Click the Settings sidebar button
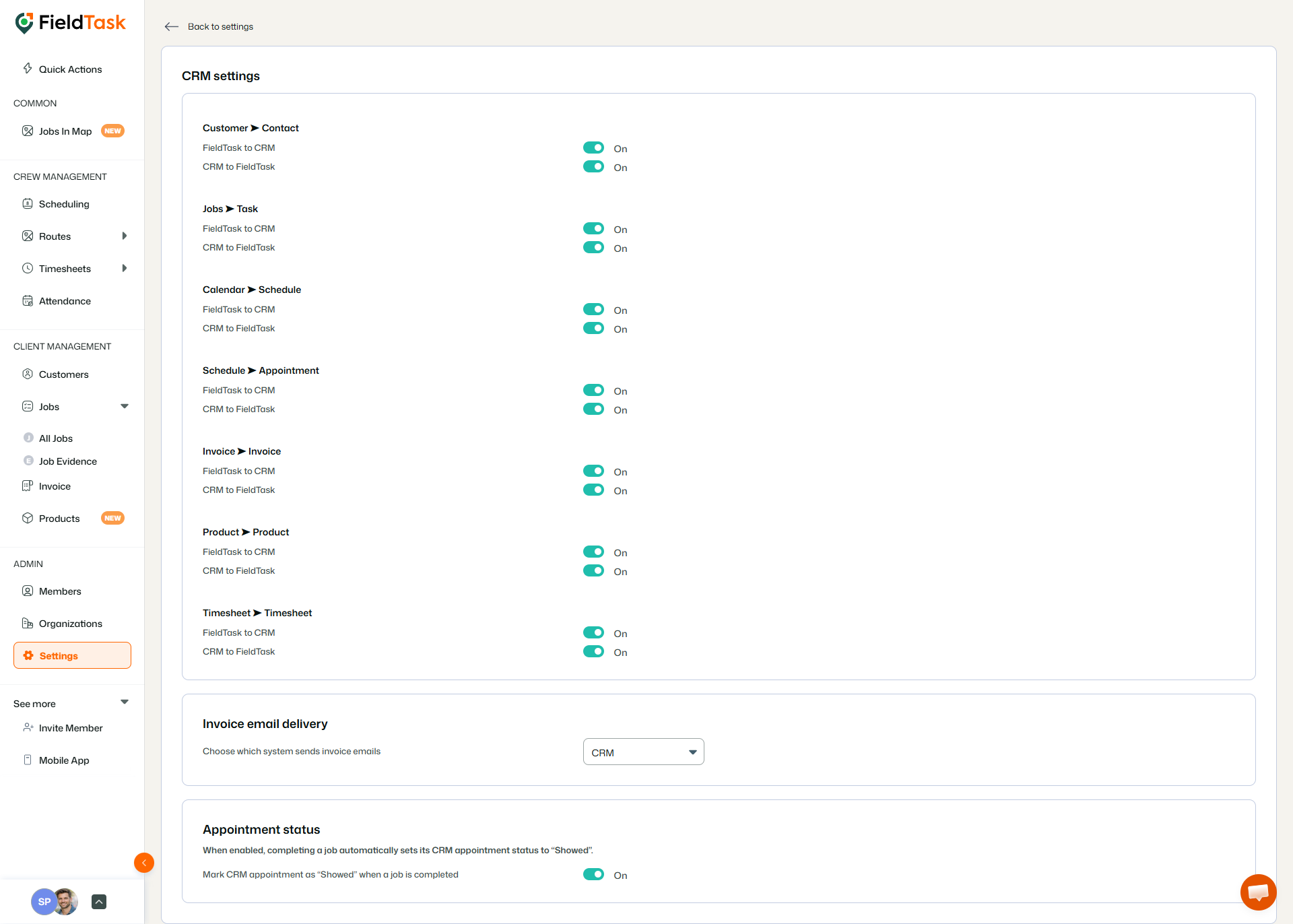 [72, 655]
